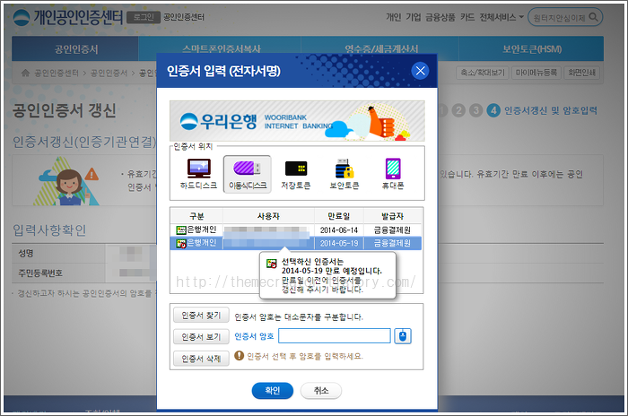Screen dimensions: 628x416
Task: Expand the 전체서비스 dropdown
Action: [x=501, y=17]
